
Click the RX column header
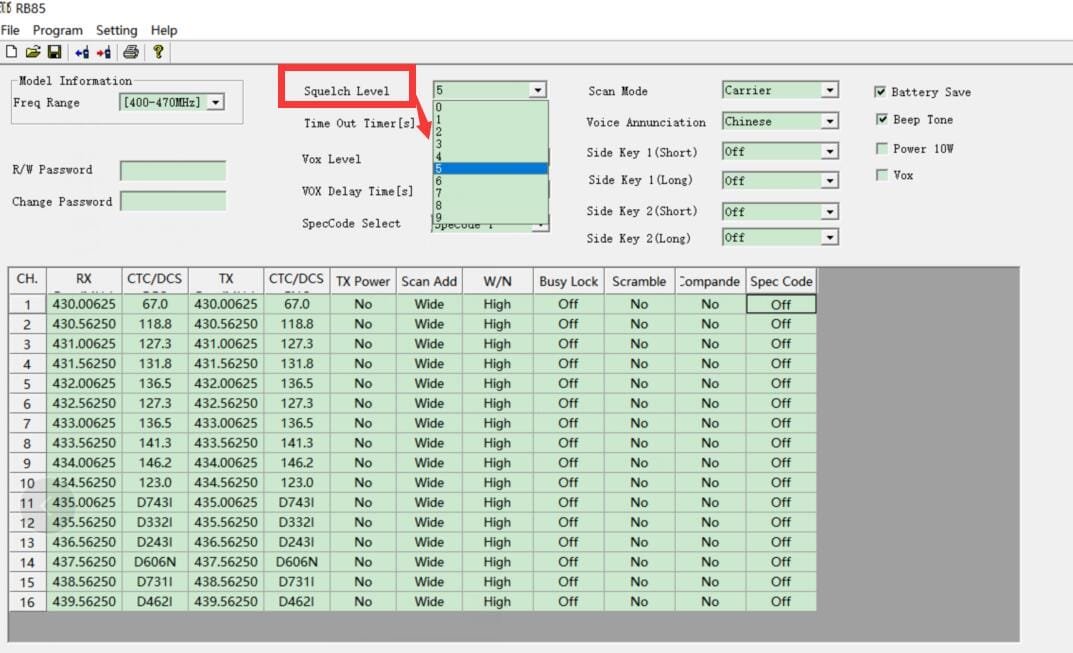83,280
